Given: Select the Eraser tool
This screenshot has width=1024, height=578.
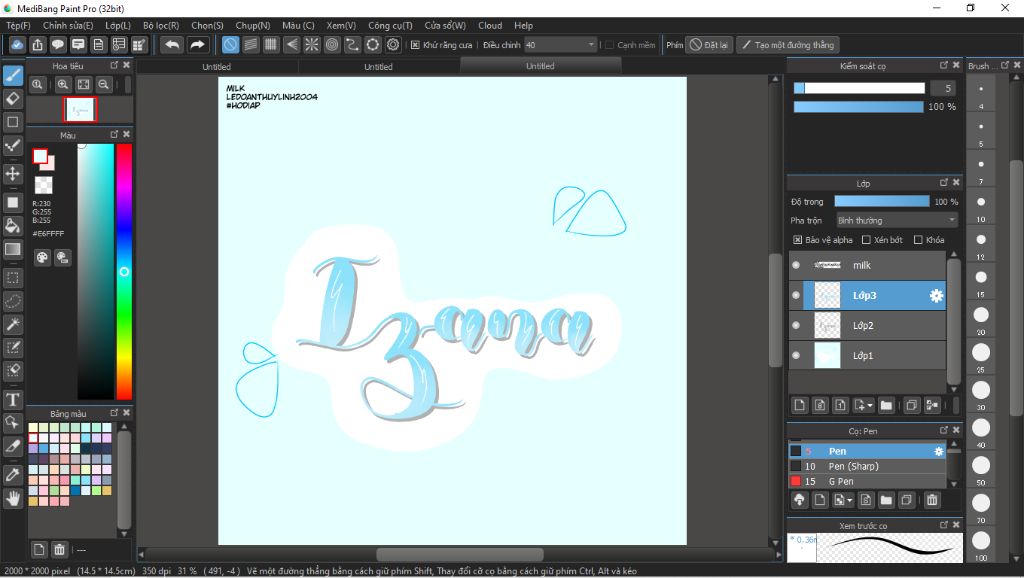Looking at the screenshot, I should (12, 99).
